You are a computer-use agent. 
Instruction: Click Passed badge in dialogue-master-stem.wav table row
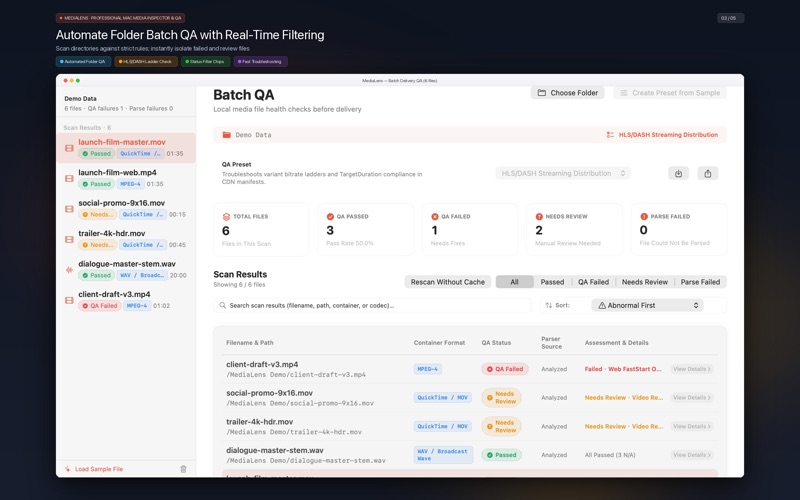pos(501,455)
